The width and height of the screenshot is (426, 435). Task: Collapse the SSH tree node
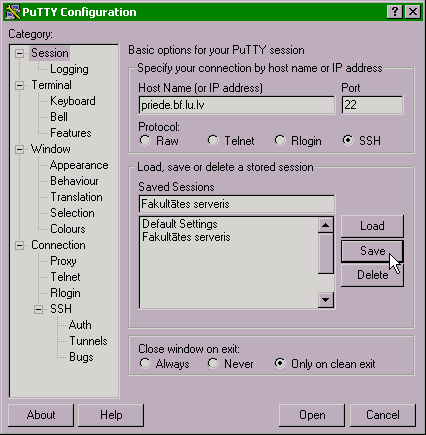tap(38, 309)
